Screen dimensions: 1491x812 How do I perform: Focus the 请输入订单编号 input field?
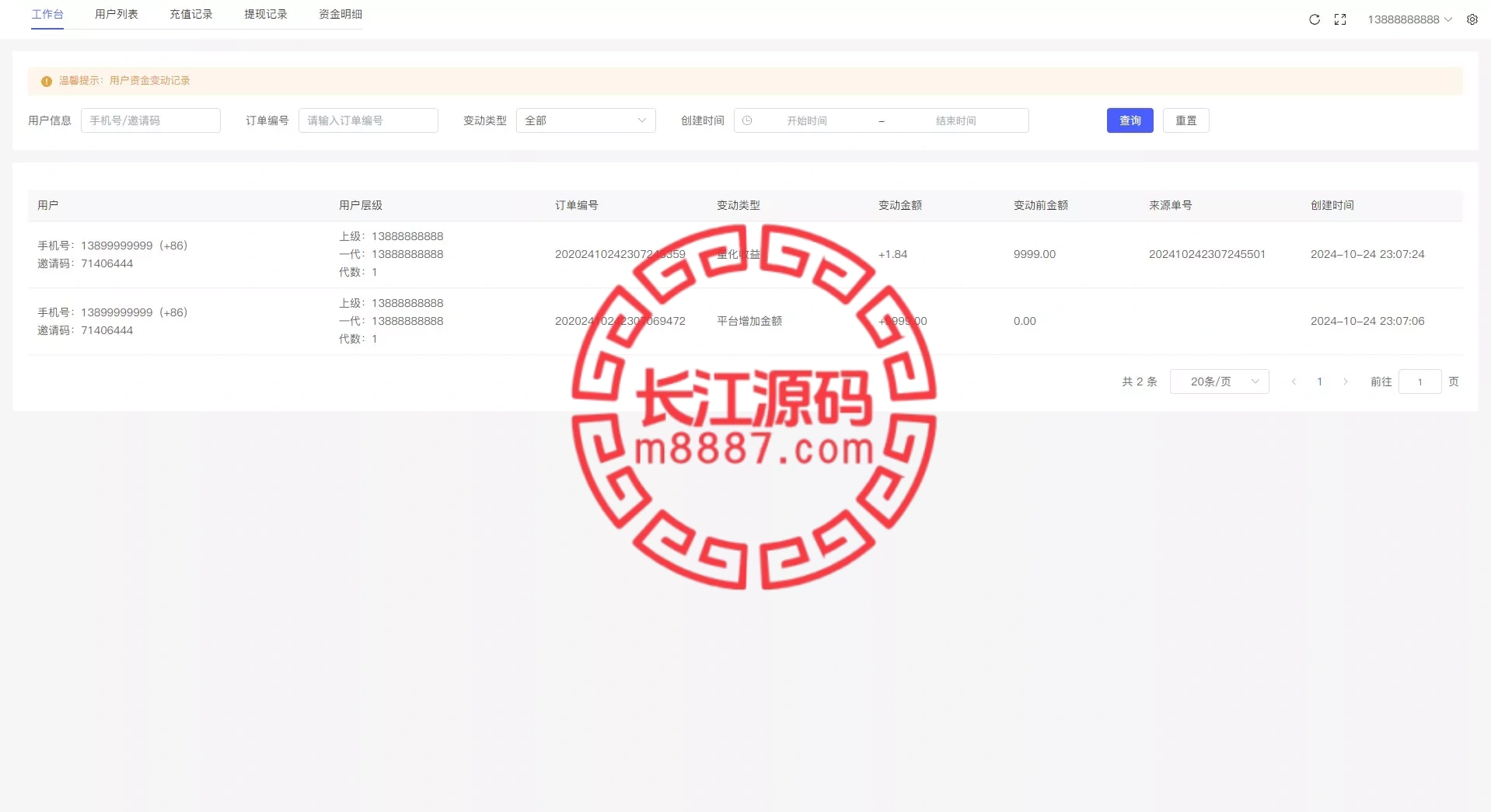[x=368, y=120]
